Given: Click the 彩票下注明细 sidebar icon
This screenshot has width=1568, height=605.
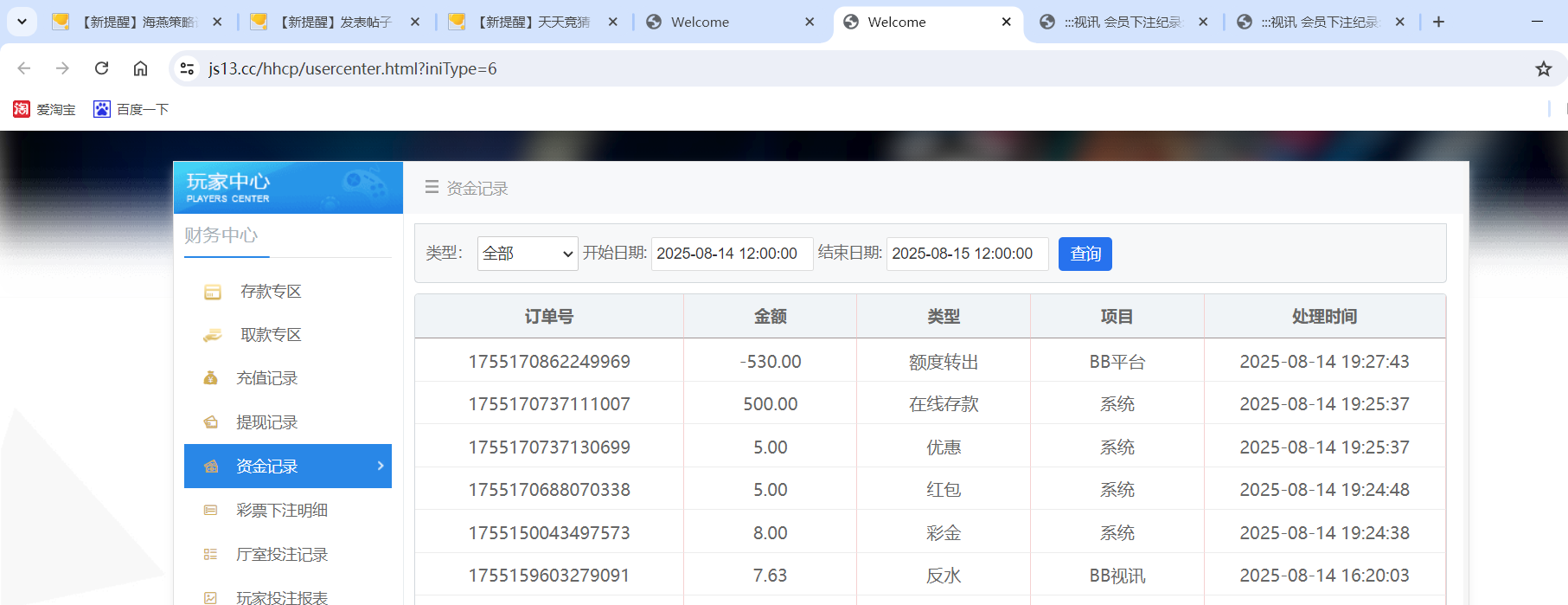Looking at the screenshot, I should [210, 511].
